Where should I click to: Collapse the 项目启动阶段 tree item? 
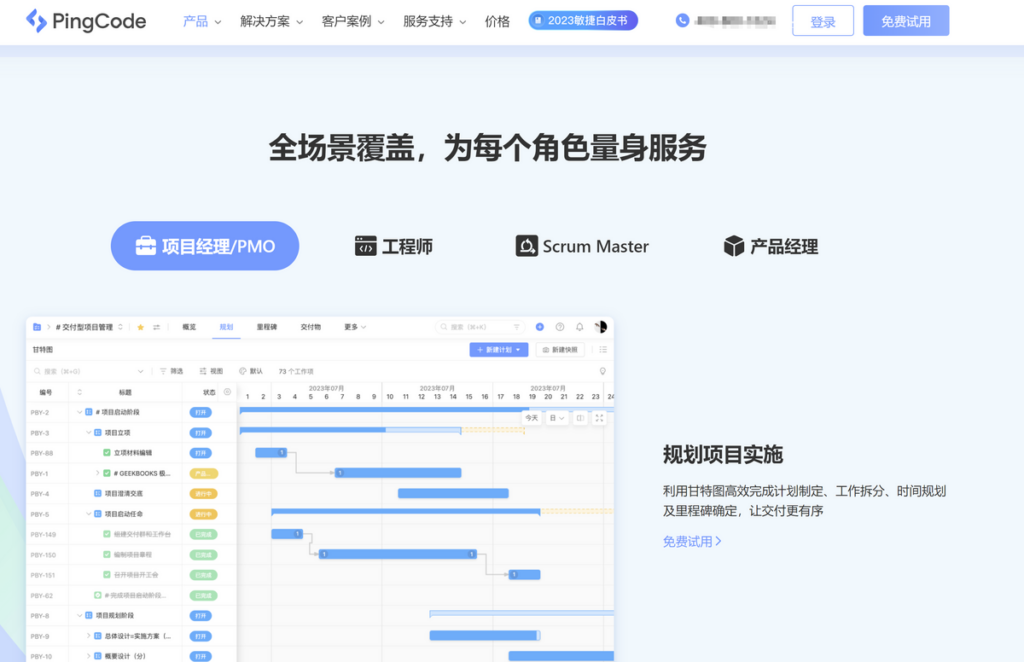point(80,412)
